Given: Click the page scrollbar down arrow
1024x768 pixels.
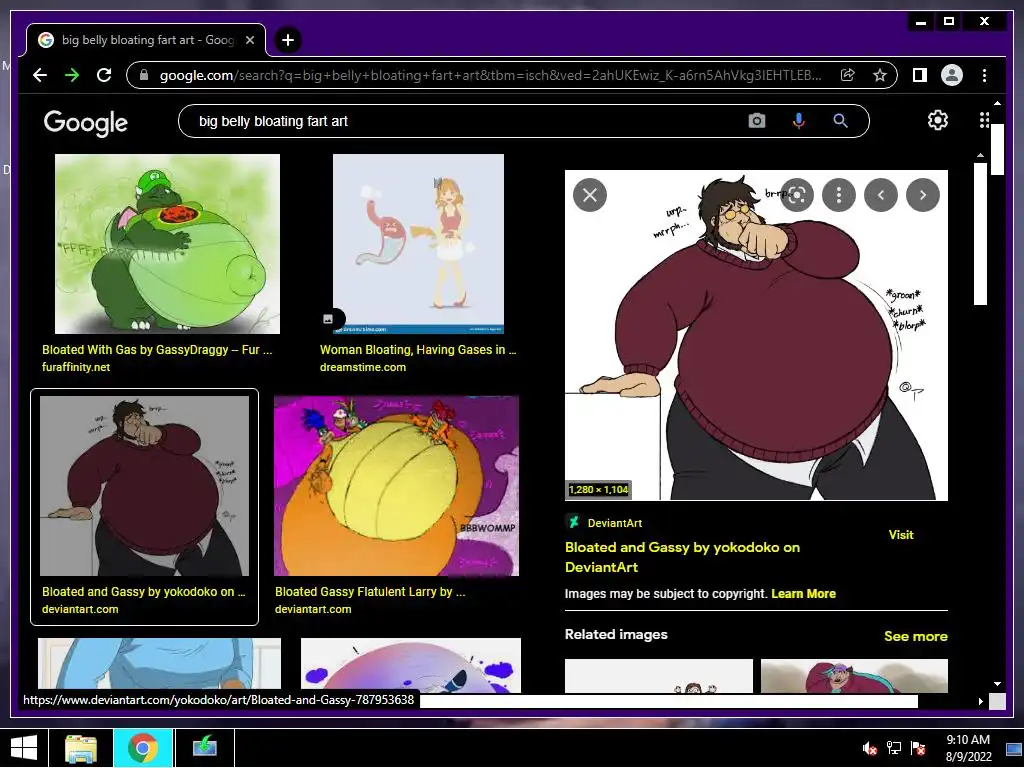Looking at the screenshot, I should tap(997, 684).
